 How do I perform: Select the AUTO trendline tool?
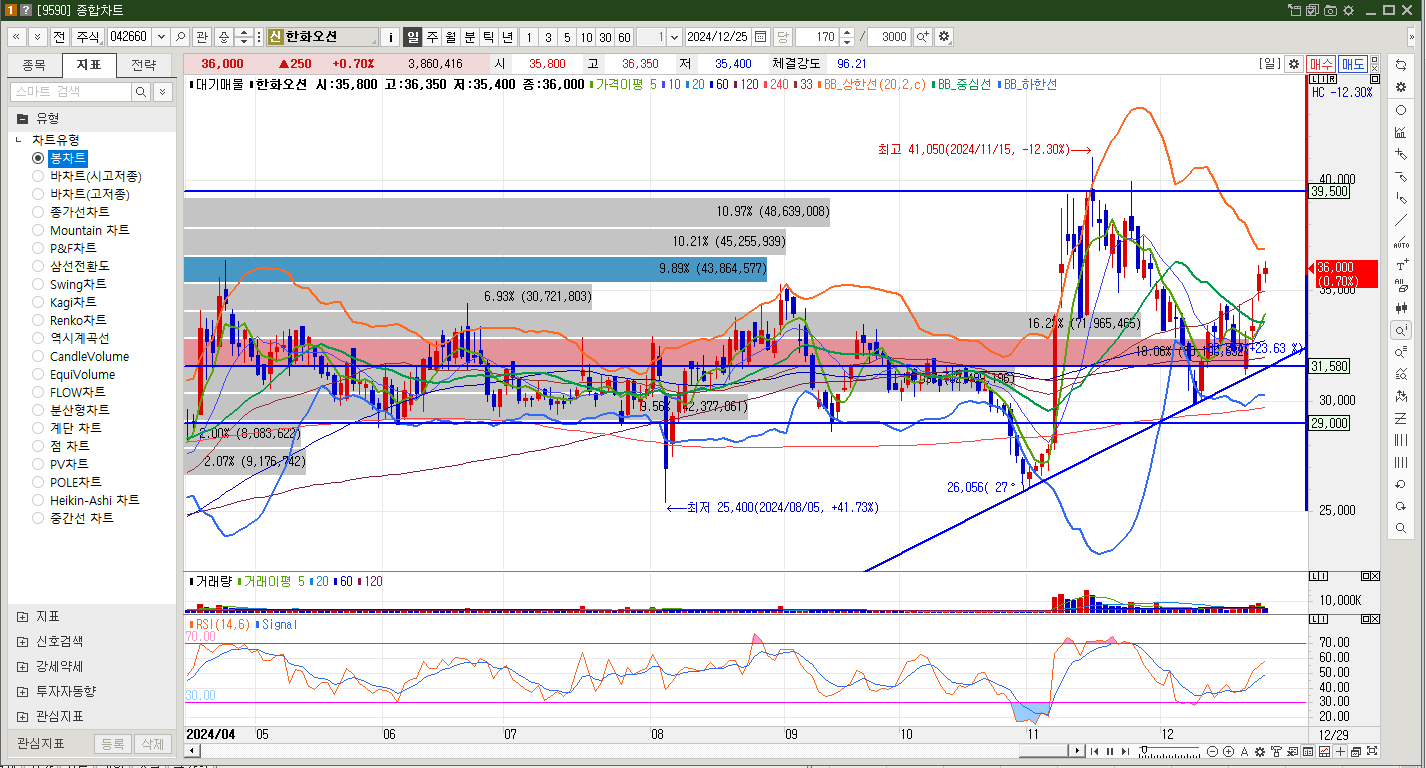coord(1400,243)
